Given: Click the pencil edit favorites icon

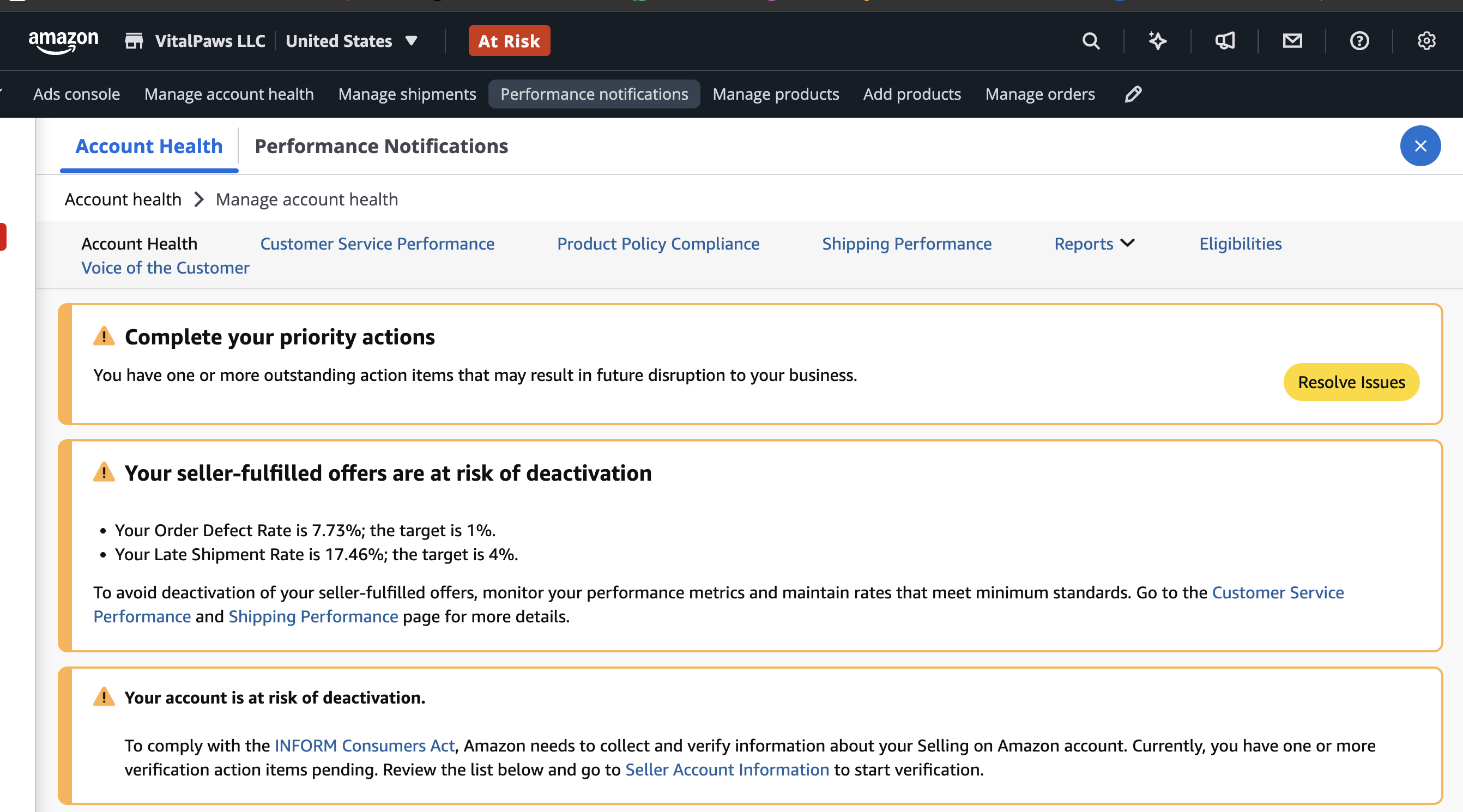Looking at the screenshot, I should (1133, 94).
